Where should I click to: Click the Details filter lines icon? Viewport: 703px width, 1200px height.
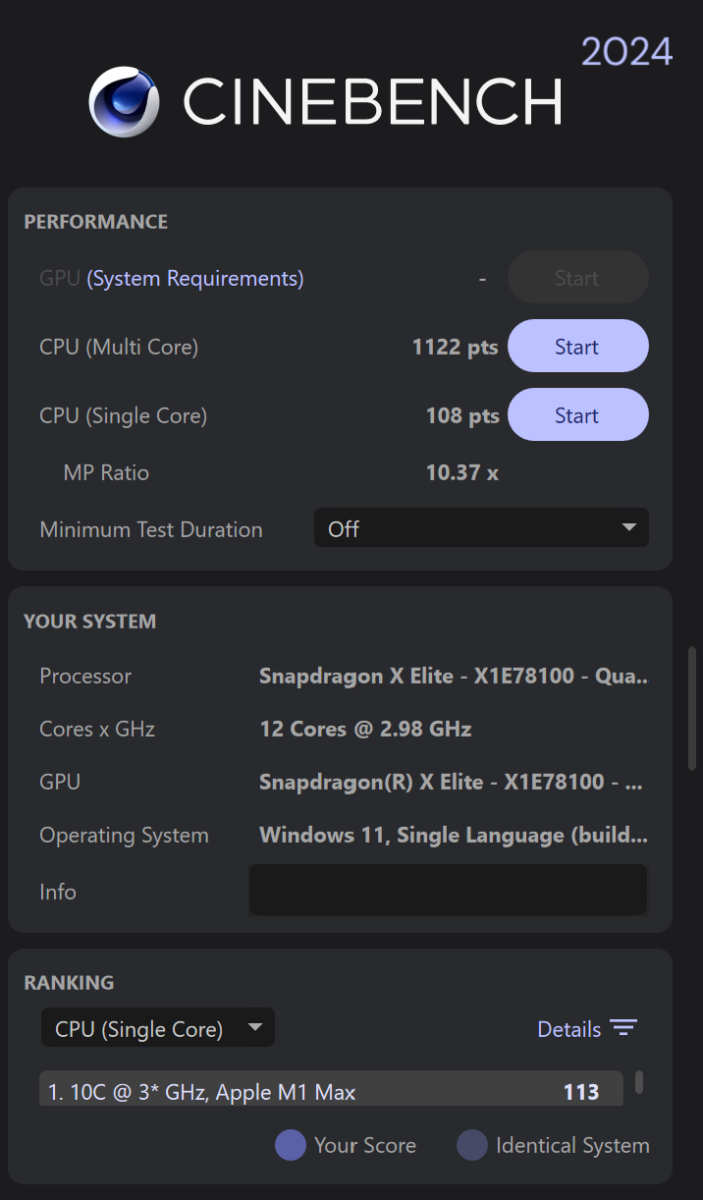click(624, 1029)
